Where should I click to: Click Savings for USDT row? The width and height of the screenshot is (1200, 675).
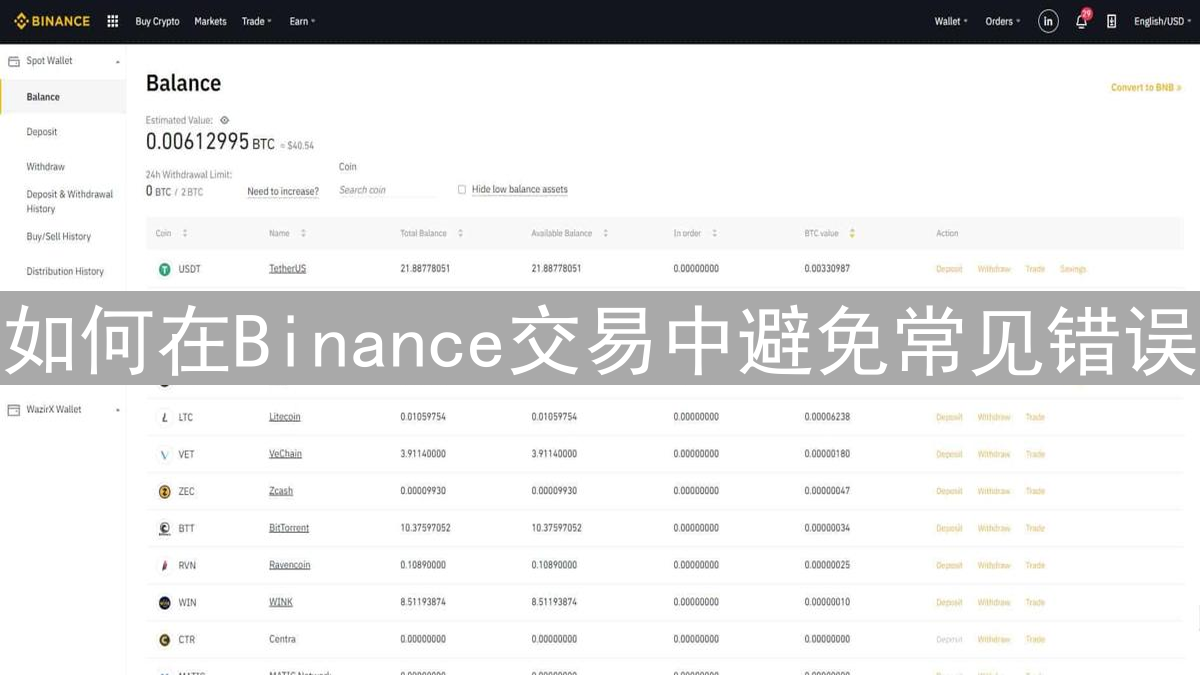1073,269
